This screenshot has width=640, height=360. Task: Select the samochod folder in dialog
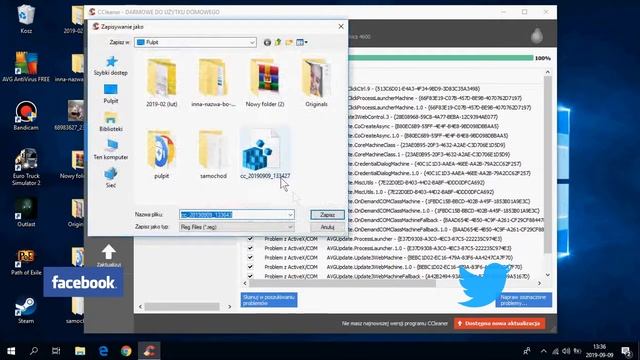tap(213, 154)
